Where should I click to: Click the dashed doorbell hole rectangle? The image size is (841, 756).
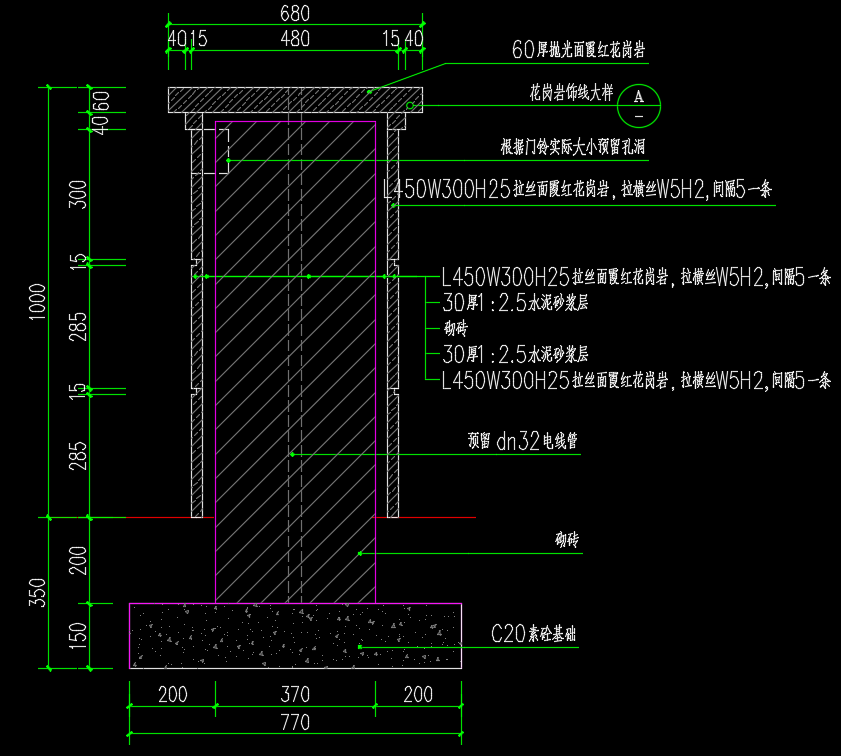pos(210,151)
